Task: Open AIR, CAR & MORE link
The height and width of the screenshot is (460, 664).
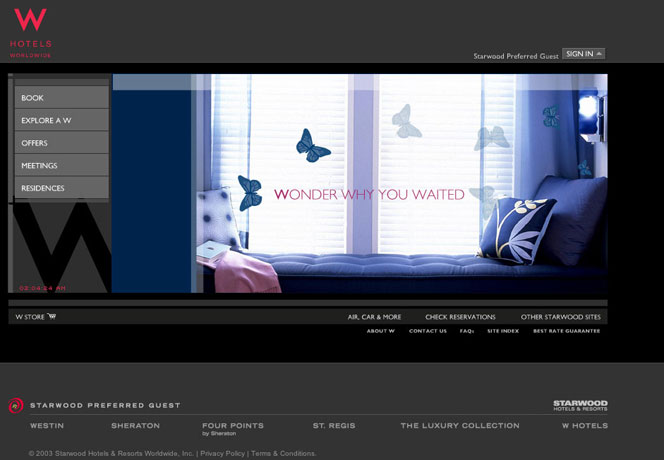Action: (374, 317)
